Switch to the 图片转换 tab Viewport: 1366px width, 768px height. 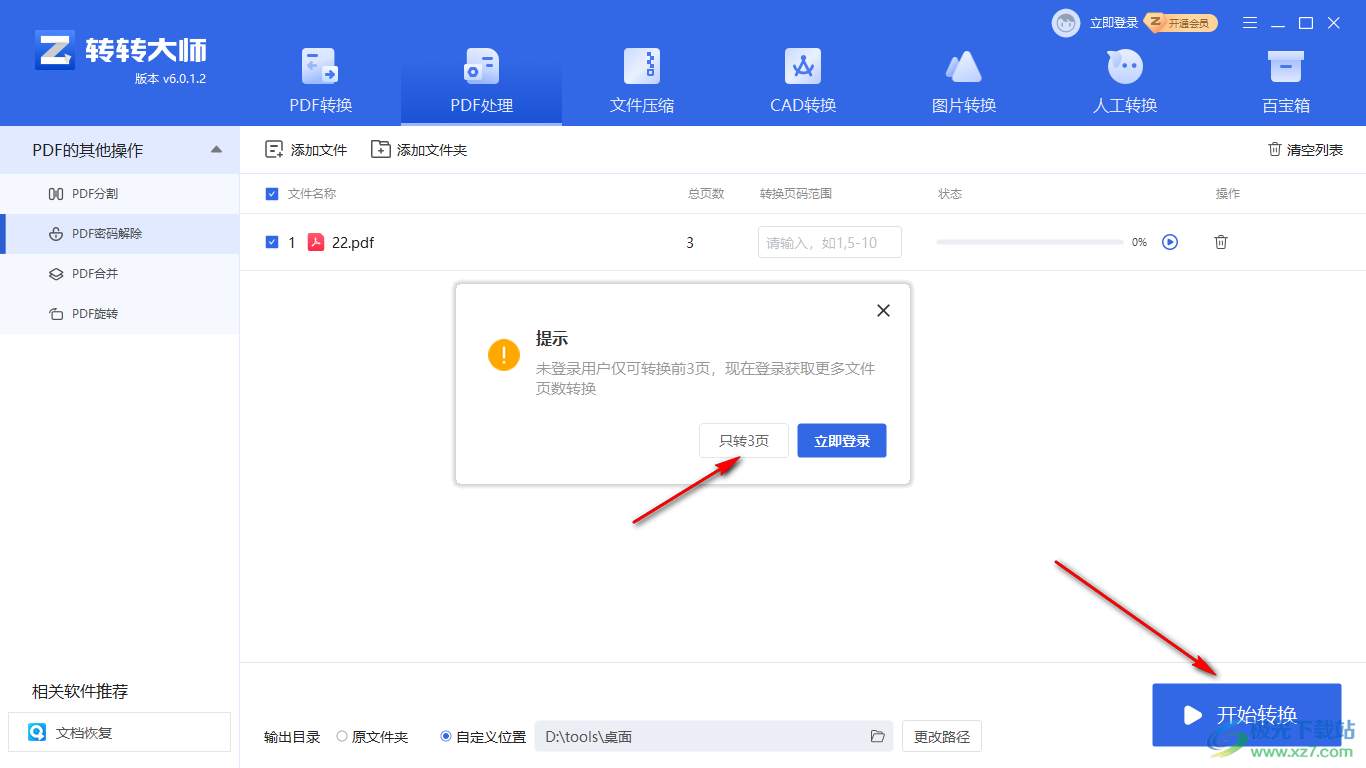pyautogui.click(x=964, y=82)
